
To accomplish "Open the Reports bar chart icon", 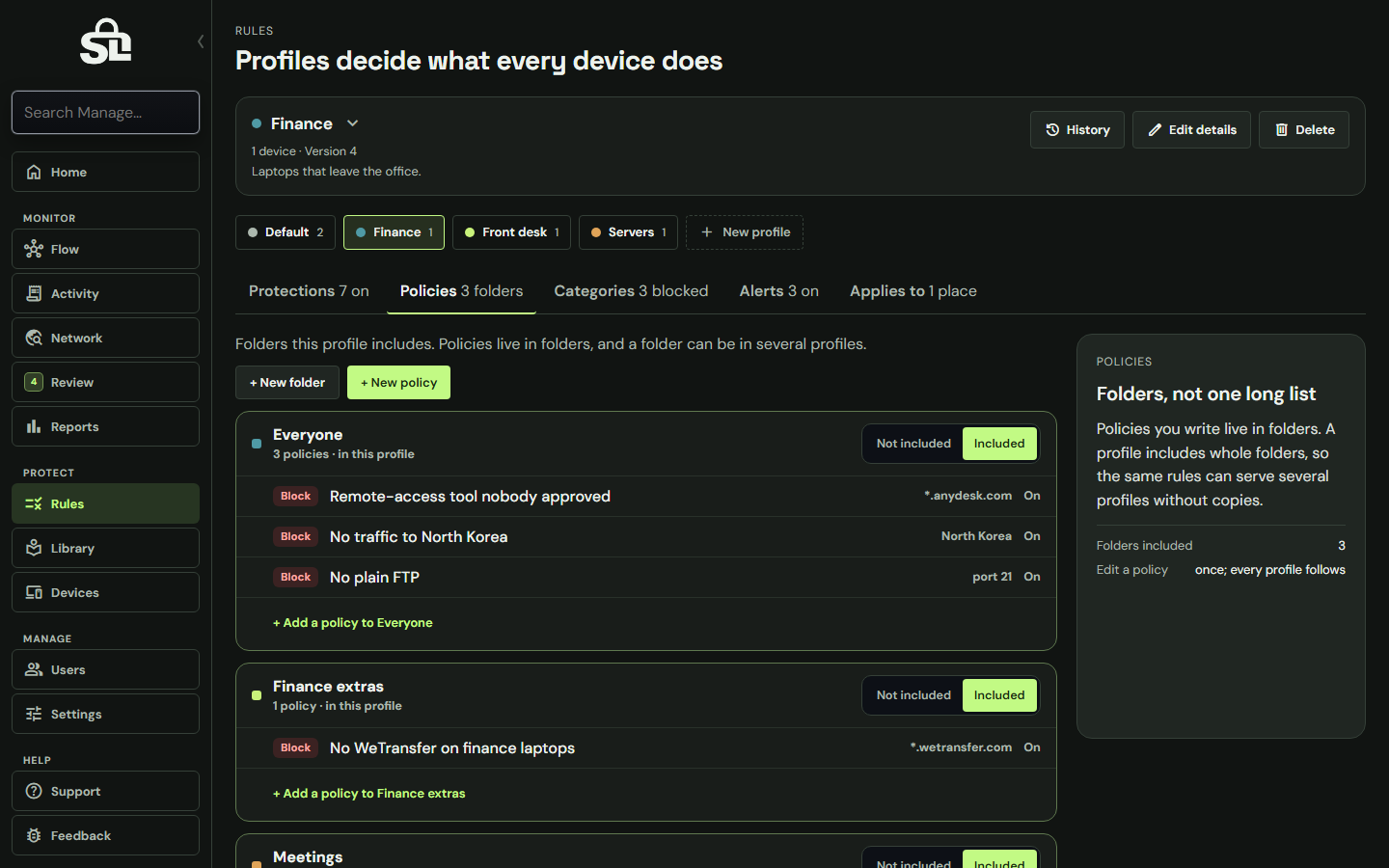I will 34,426.
